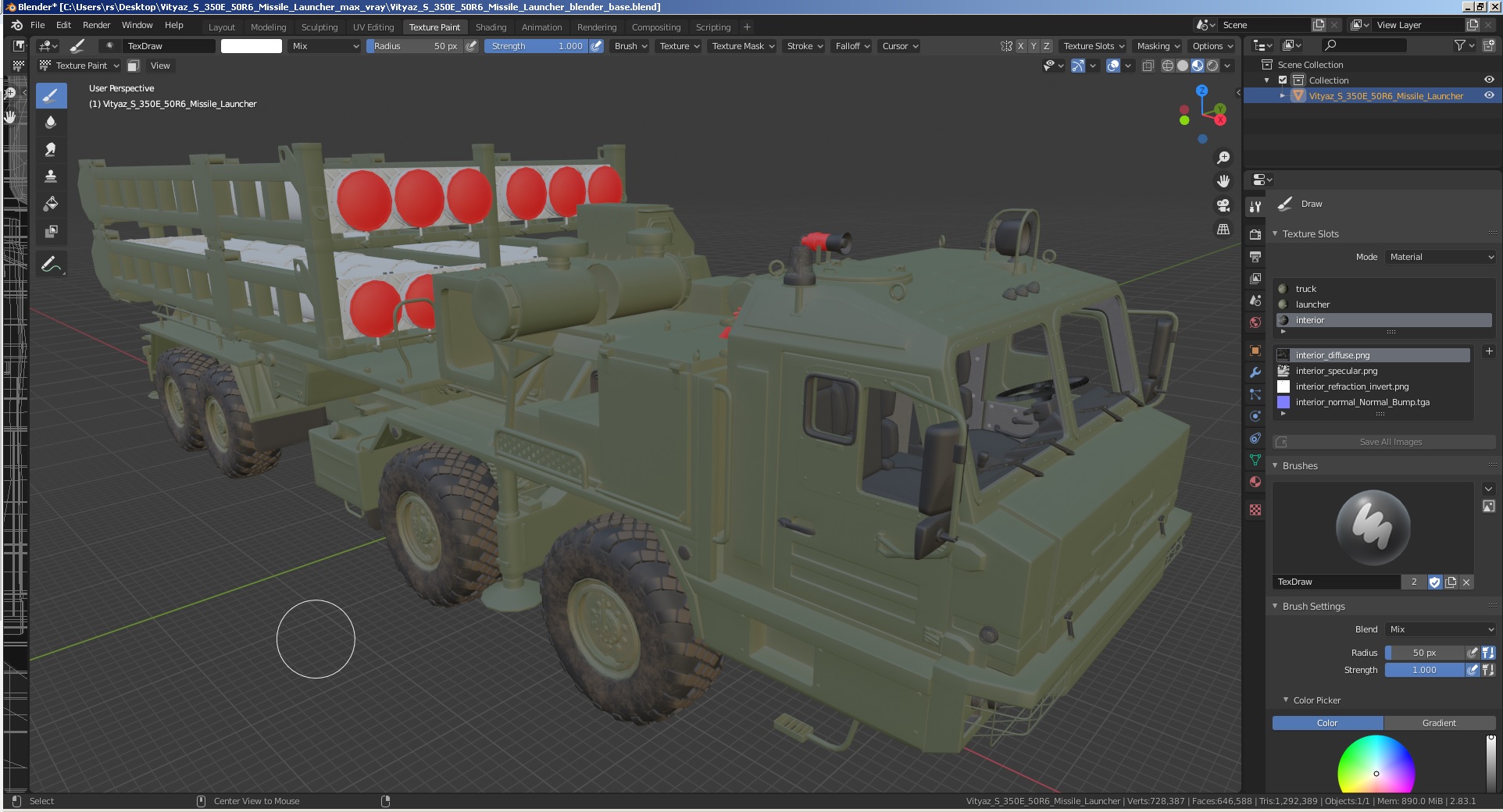This screenshot has height=812, width=1503.
Task: Click the header brush color swatch
Action: (252, 46)
